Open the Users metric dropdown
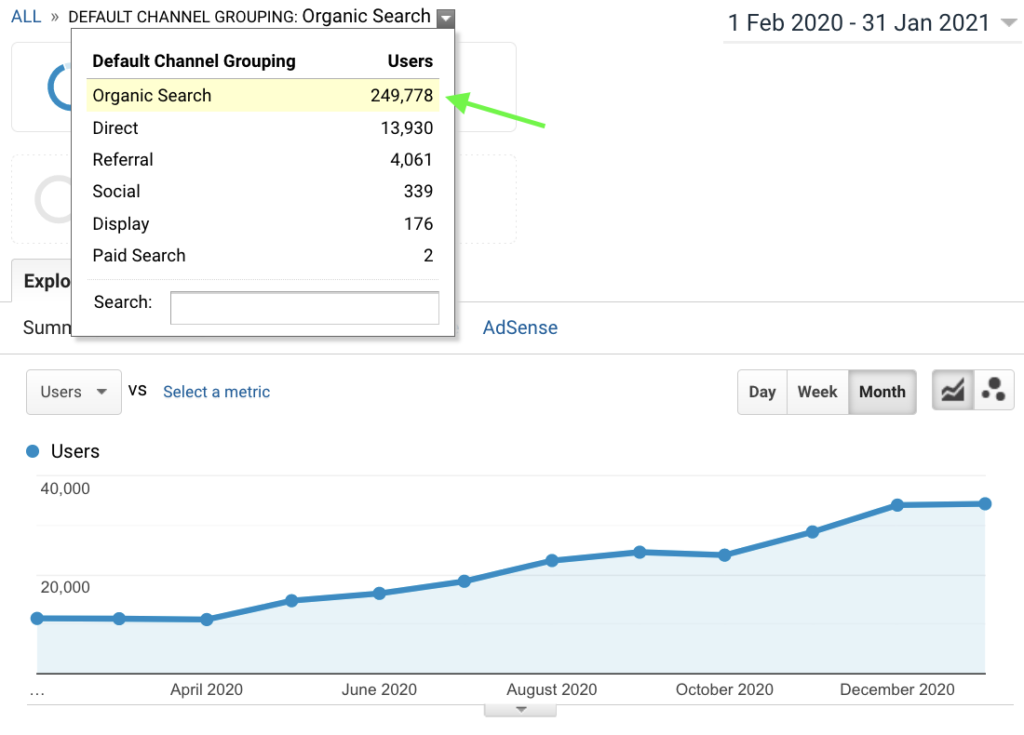The image size is (1024, 735). (x=73, y=392)
